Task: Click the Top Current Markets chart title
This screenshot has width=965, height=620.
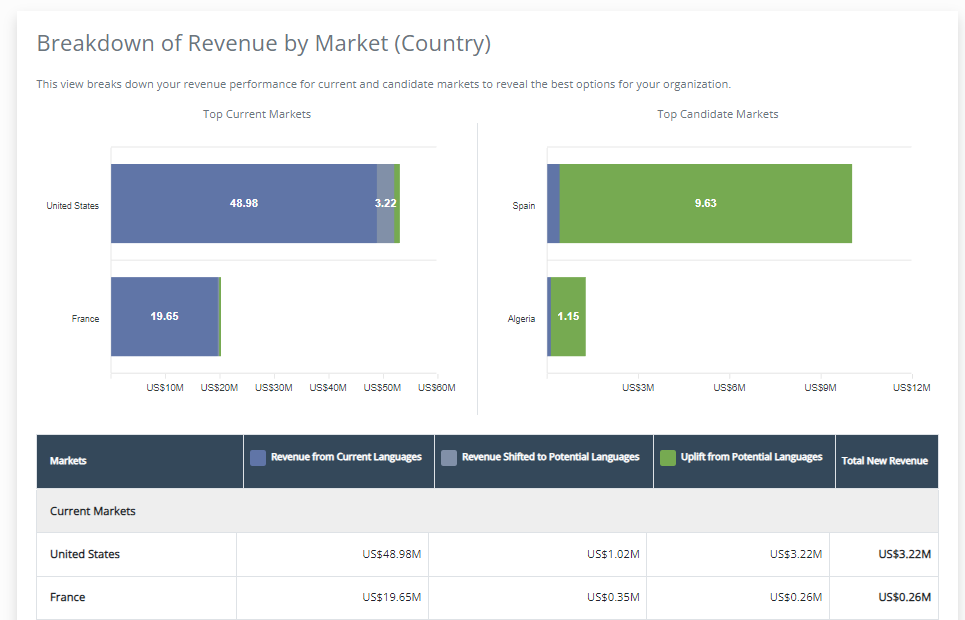Action: [257, 114]
